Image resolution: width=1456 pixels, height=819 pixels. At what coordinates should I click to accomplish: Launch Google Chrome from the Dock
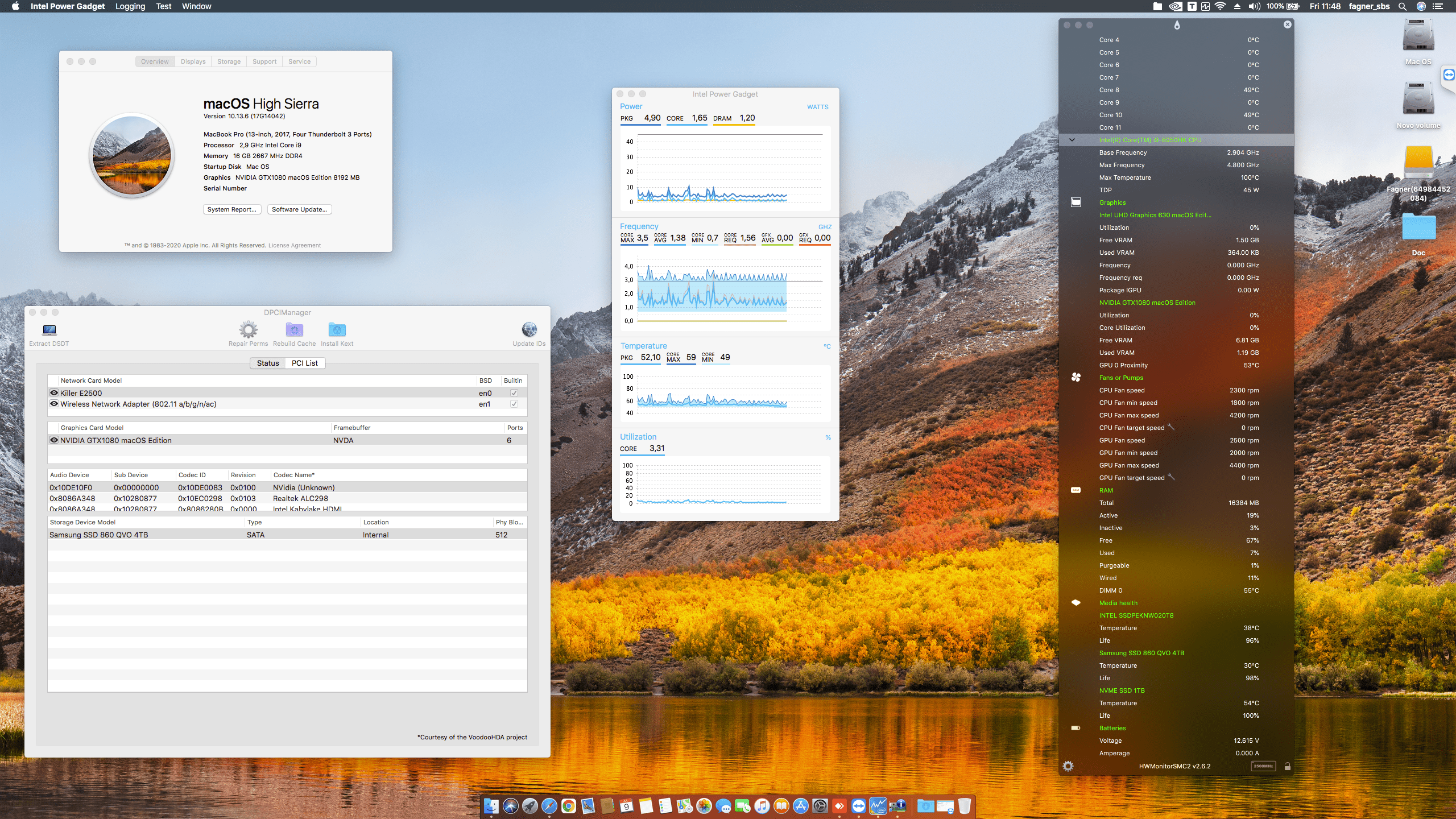(568, 805)
